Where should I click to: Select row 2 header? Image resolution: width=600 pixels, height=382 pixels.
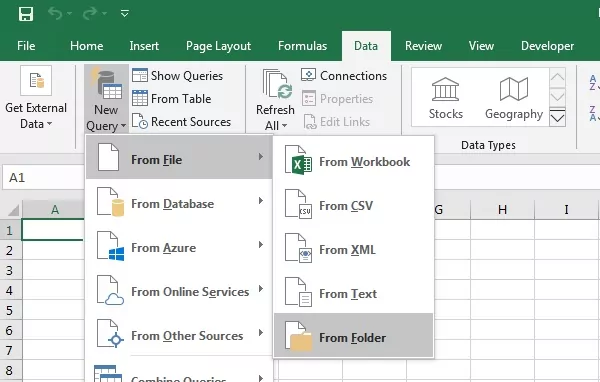pyautogui.click(x=10, y=250)
